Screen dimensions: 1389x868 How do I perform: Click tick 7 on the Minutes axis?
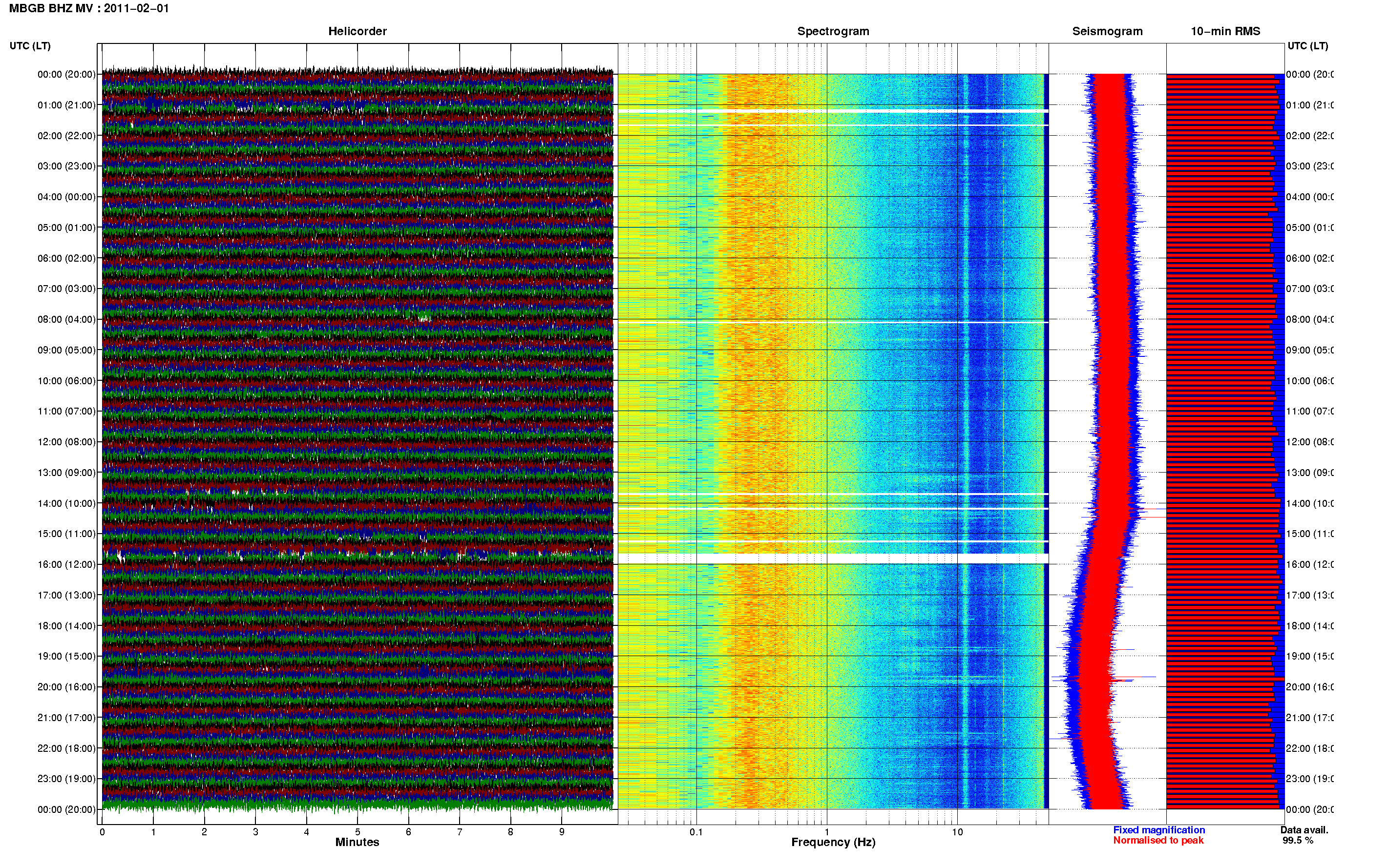[460, 832]
